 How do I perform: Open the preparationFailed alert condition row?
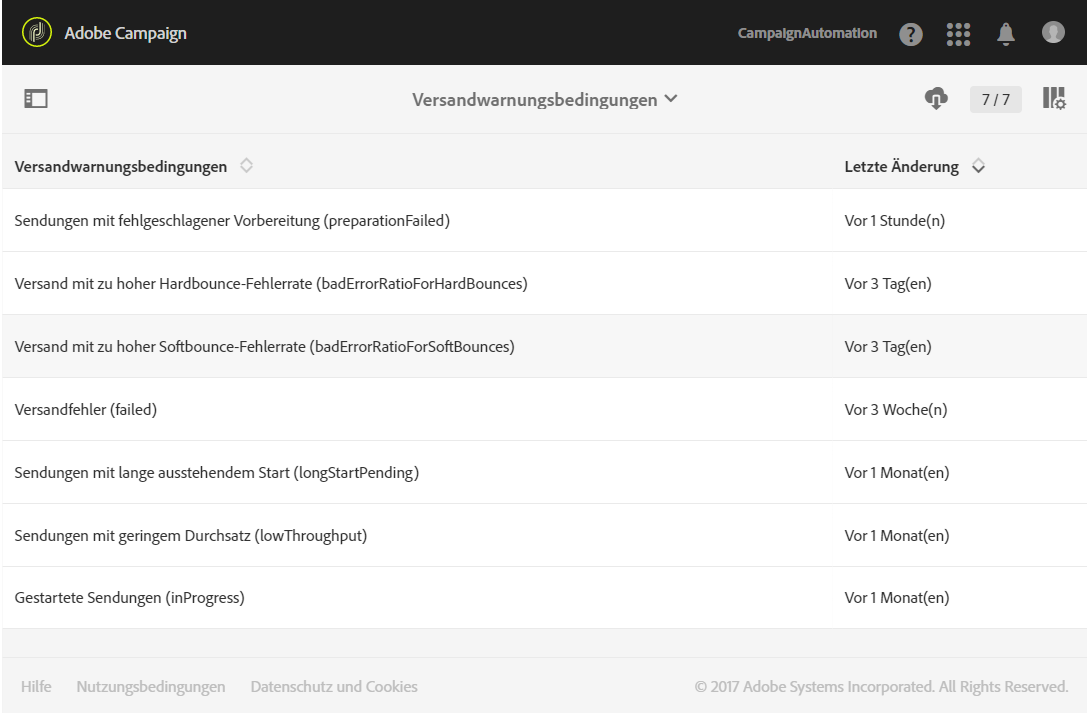point(232,221)
